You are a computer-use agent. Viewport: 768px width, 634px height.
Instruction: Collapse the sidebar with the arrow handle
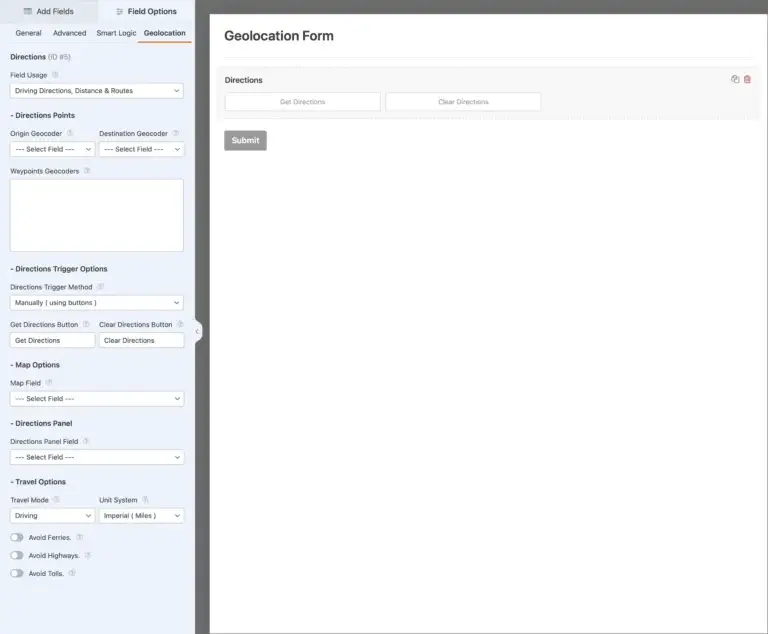198,332
